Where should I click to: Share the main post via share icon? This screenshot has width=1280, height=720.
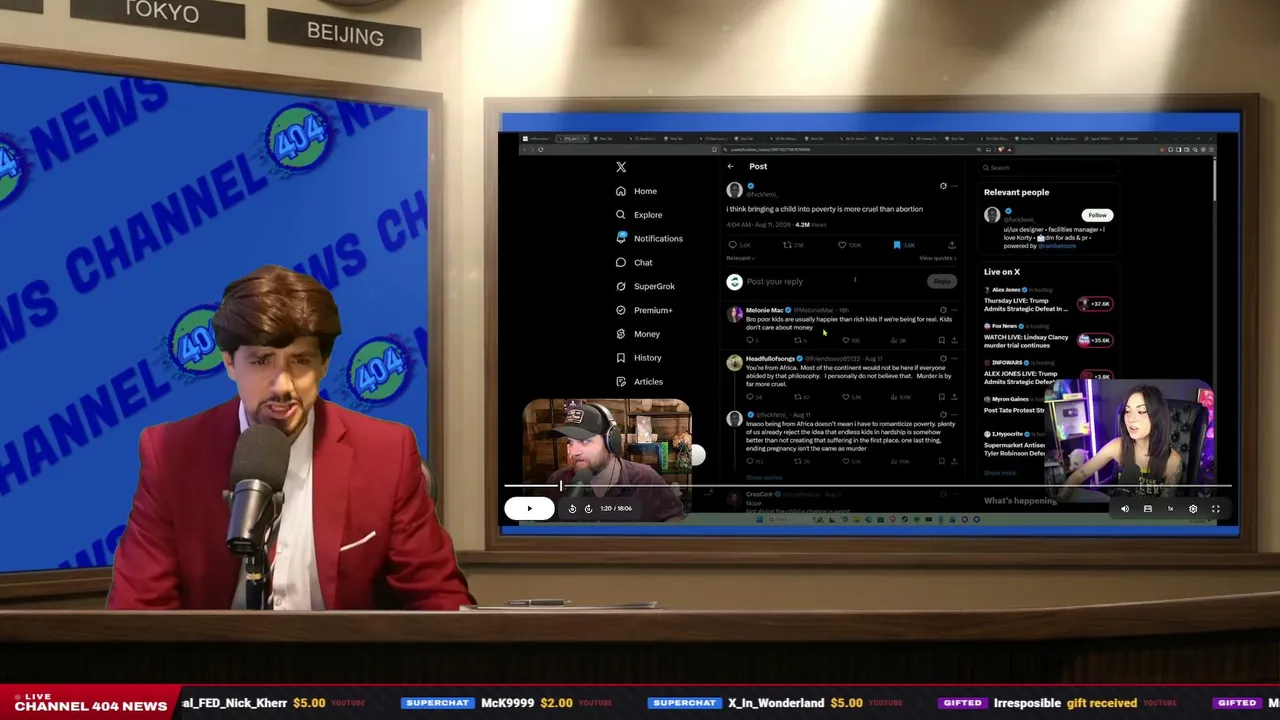(951, 245)
